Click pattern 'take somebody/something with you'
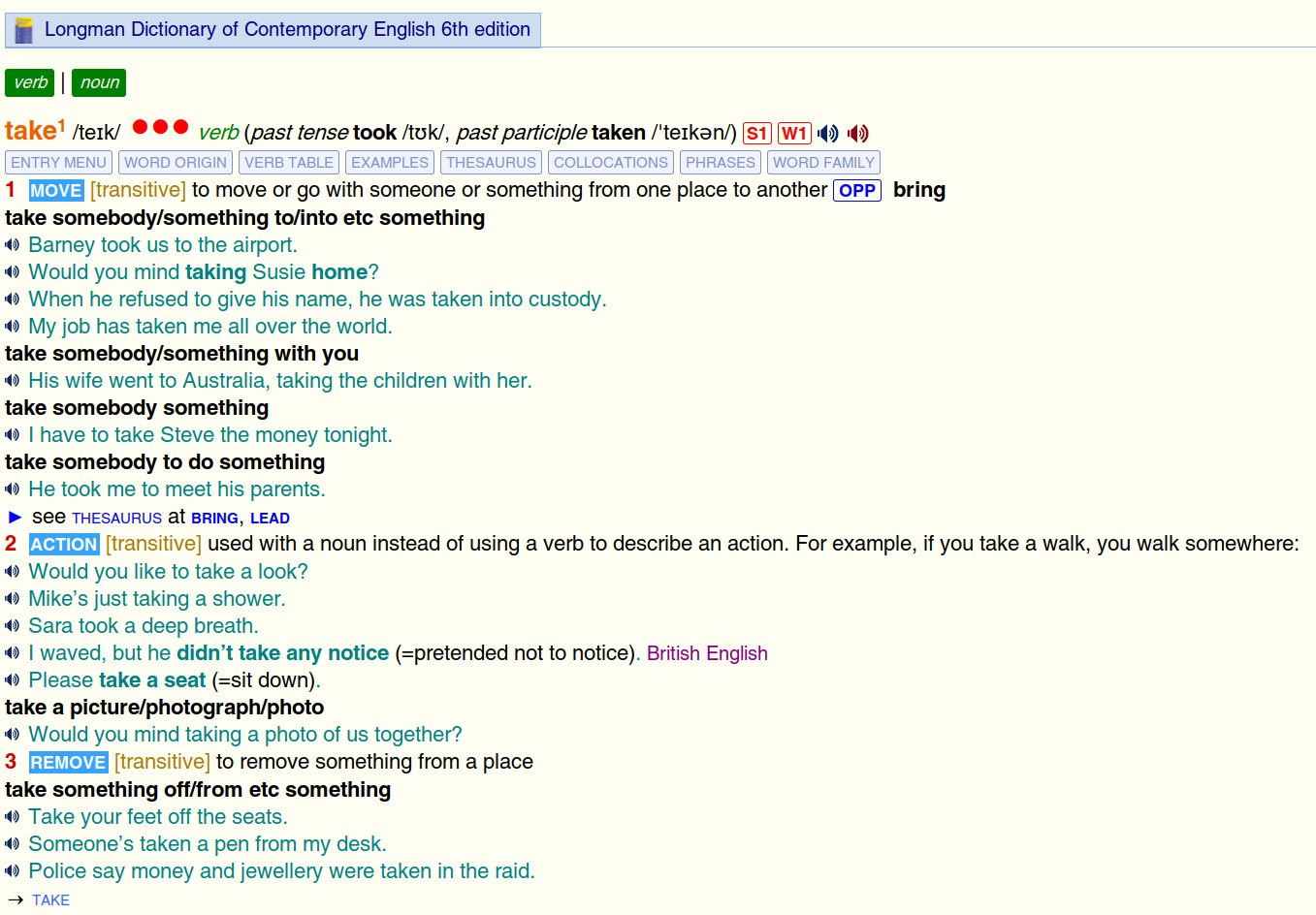The image size is (1316, 915). [x=182, y=354]
